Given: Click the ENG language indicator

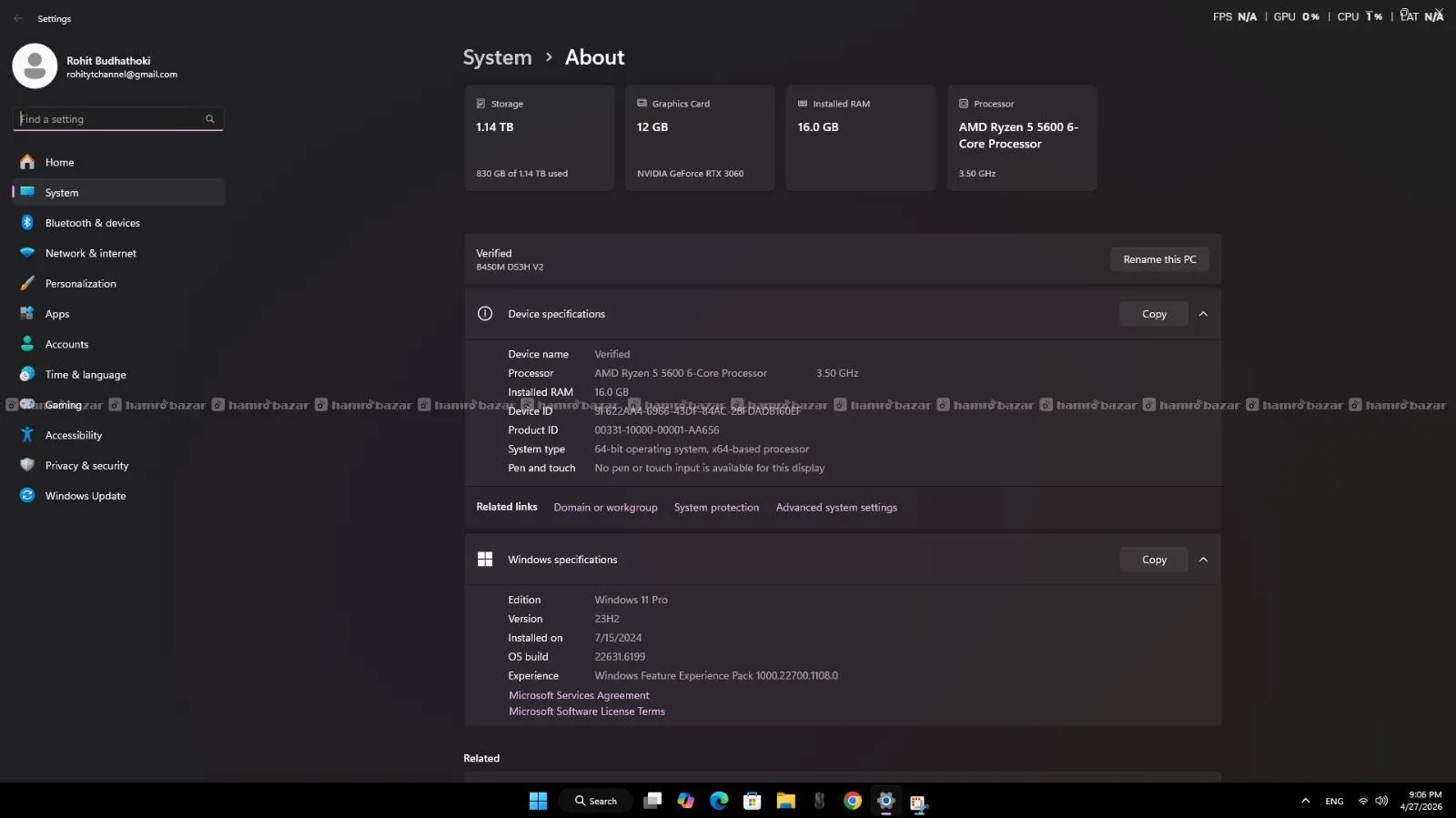Looking at the screenshot, I should click(x=1334, y=802).
